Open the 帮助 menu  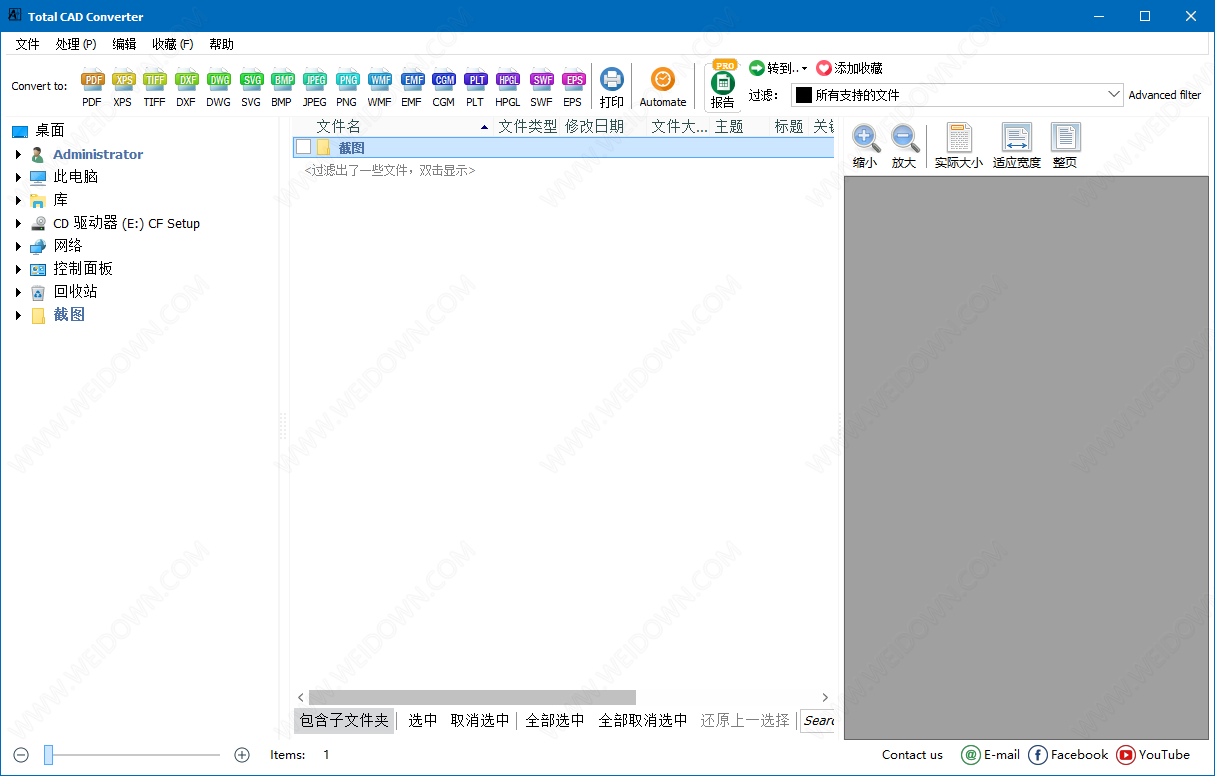[221, 44]
